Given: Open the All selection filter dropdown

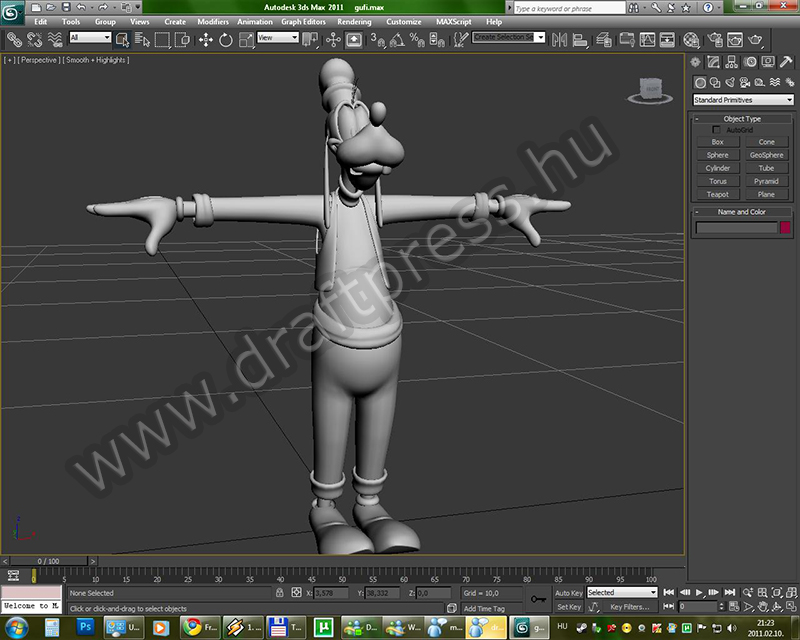Looking at the screenshot, I should click(90, 37).
